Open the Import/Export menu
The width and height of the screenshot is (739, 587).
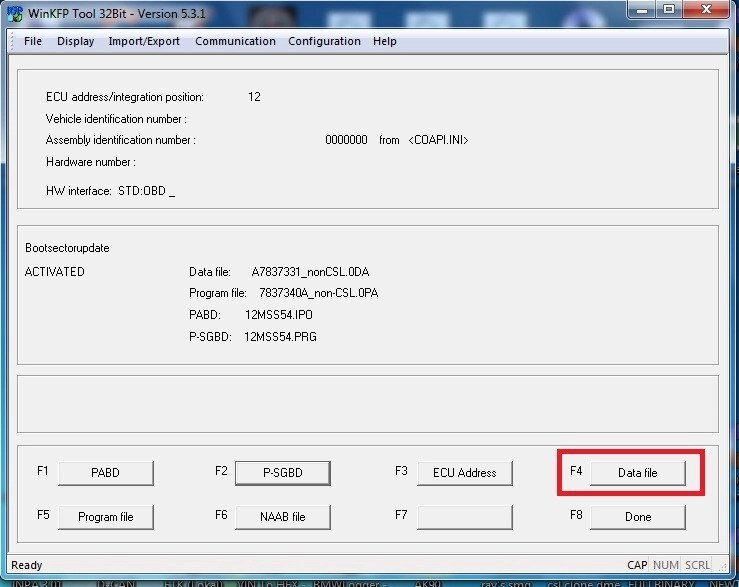pos(144,41)
